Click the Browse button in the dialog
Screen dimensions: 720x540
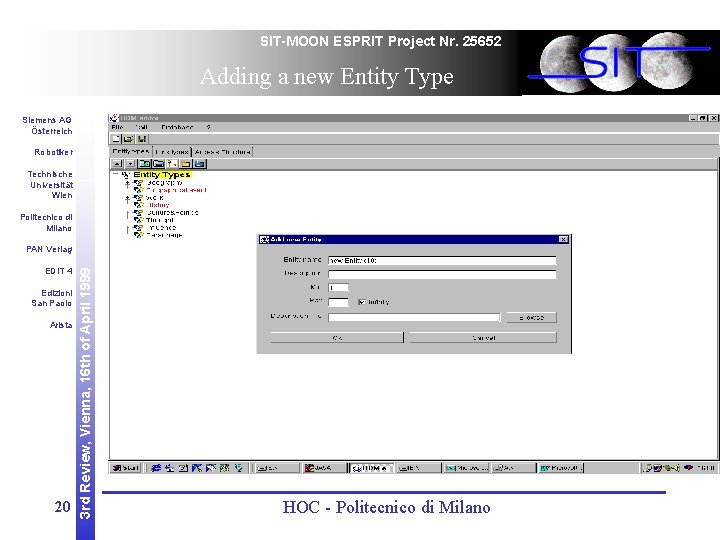point(532,317)
